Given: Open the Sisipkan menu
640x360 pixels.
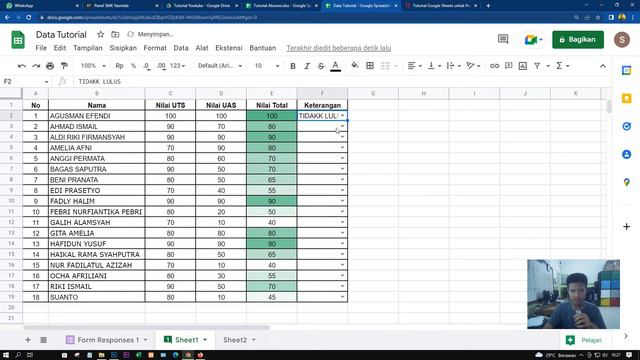Looking at the screenshot, I should pos(123,48).
